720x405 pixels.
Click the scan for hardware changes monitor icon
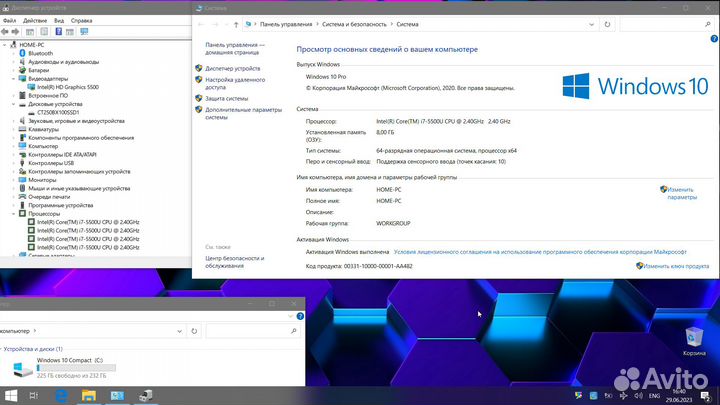coord(84,32)
